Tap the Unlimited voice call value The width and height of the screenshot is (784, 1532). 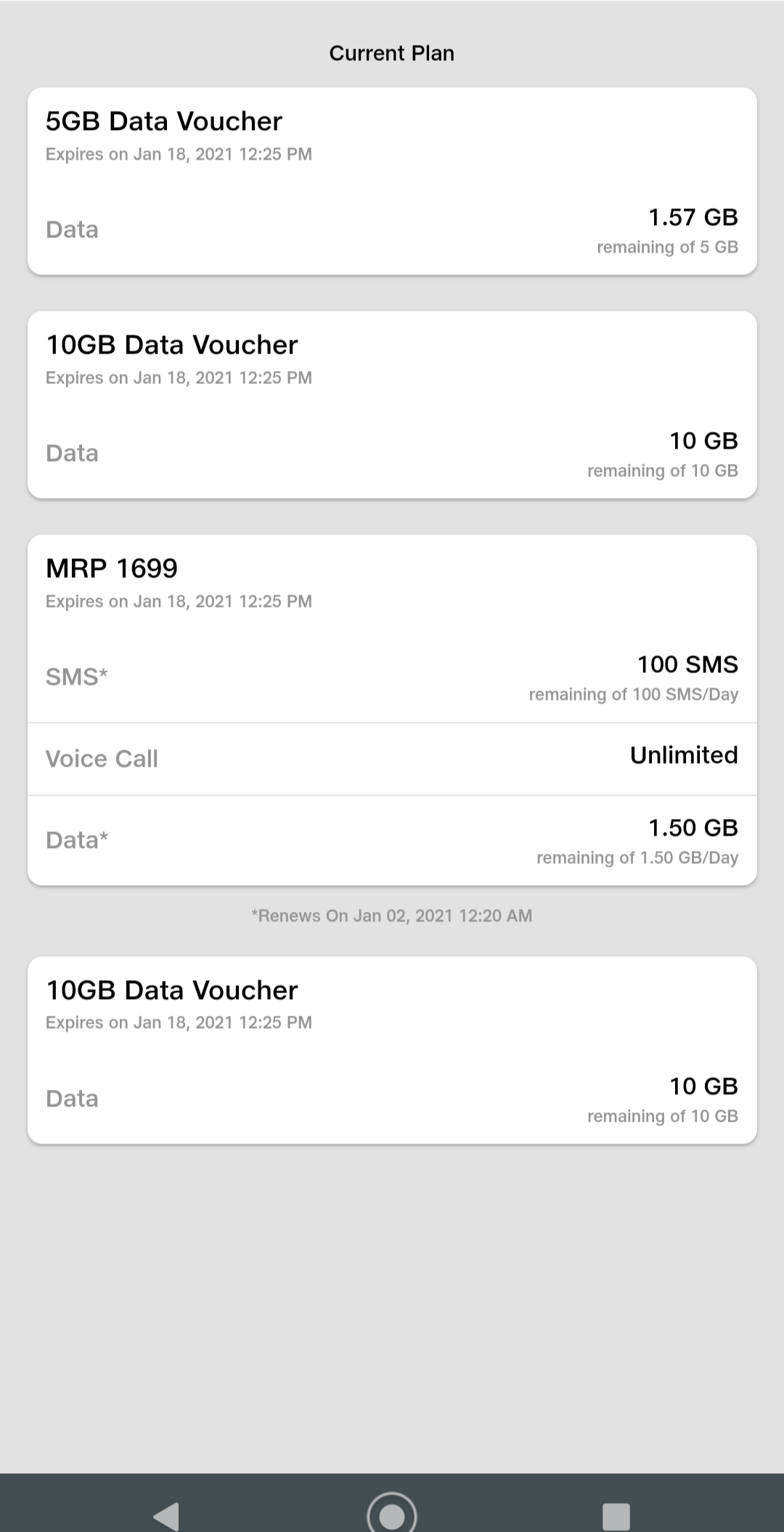point(684,755)
